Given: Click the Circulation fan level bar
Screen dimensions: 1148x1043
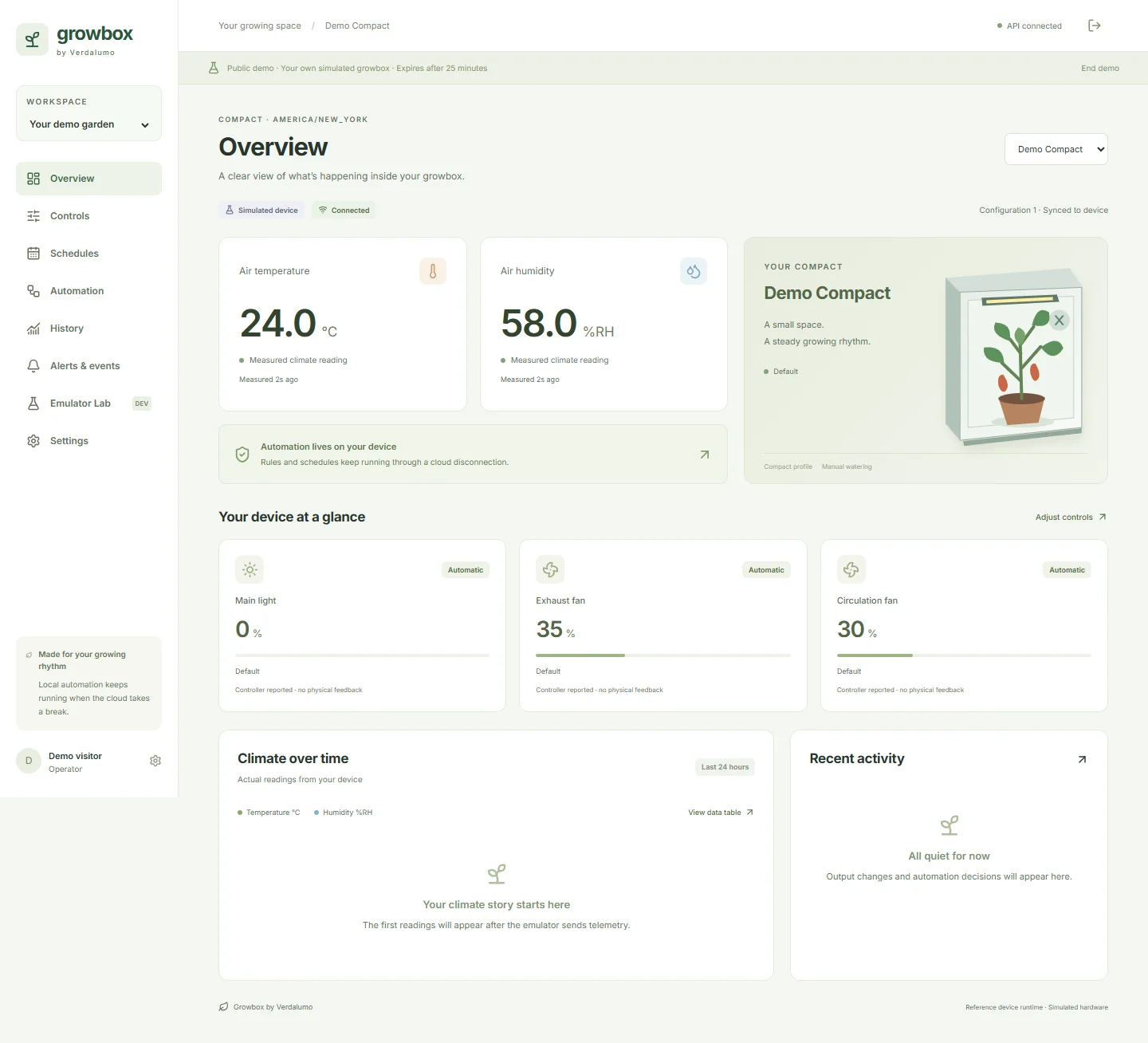Looking at the screenshot, I should (x=964, y=655).
